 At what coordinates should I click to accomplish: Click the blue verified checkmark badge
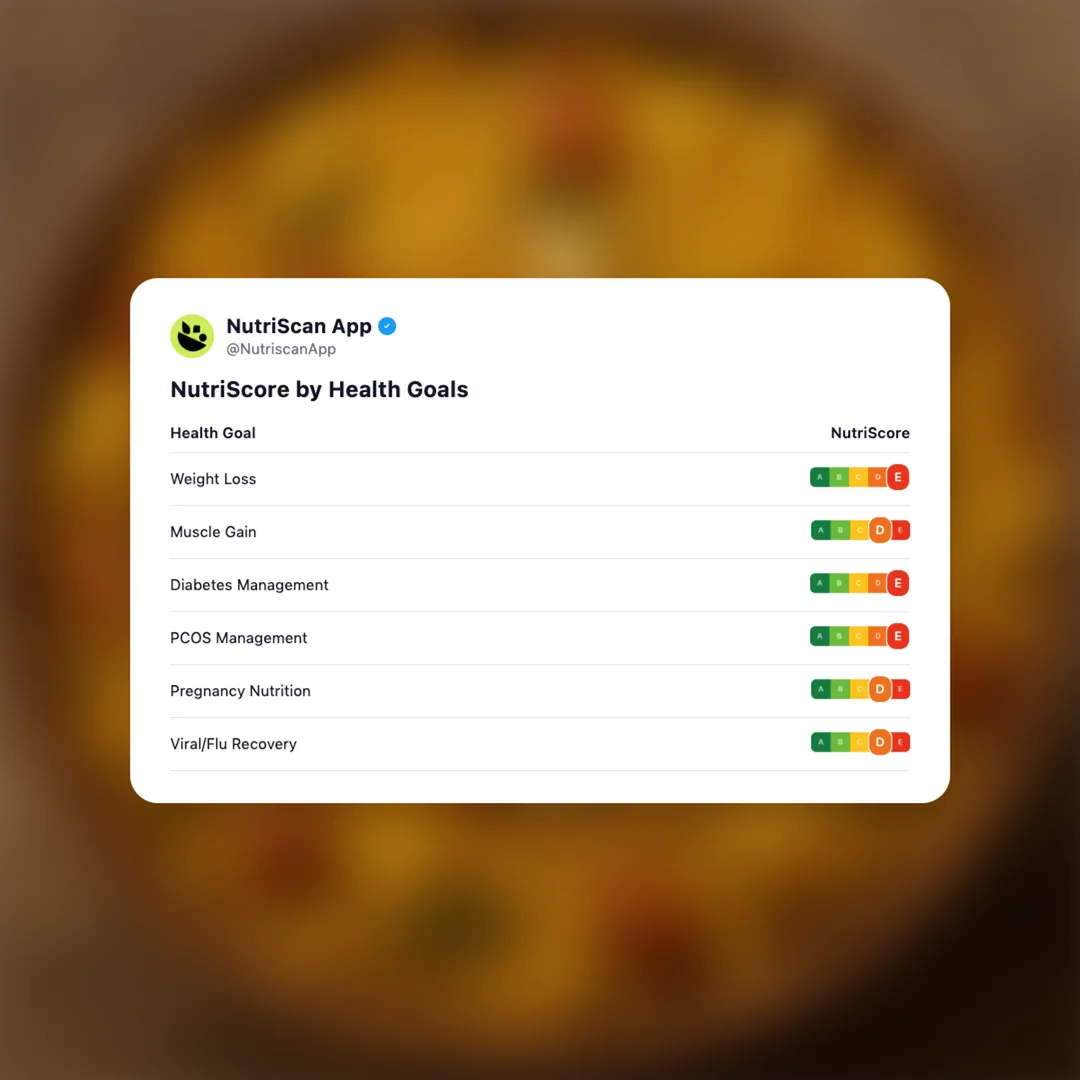tap(387, 326)
